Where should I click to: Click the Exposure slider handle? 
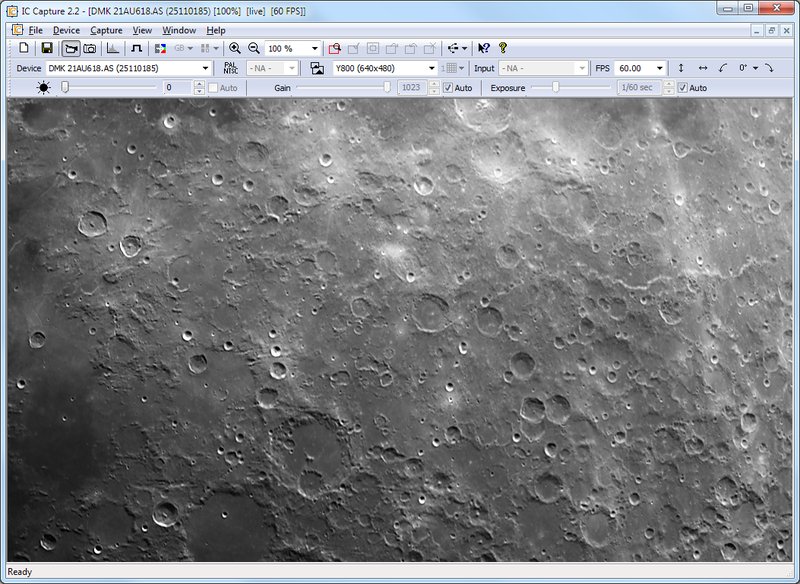pos(556,88)
